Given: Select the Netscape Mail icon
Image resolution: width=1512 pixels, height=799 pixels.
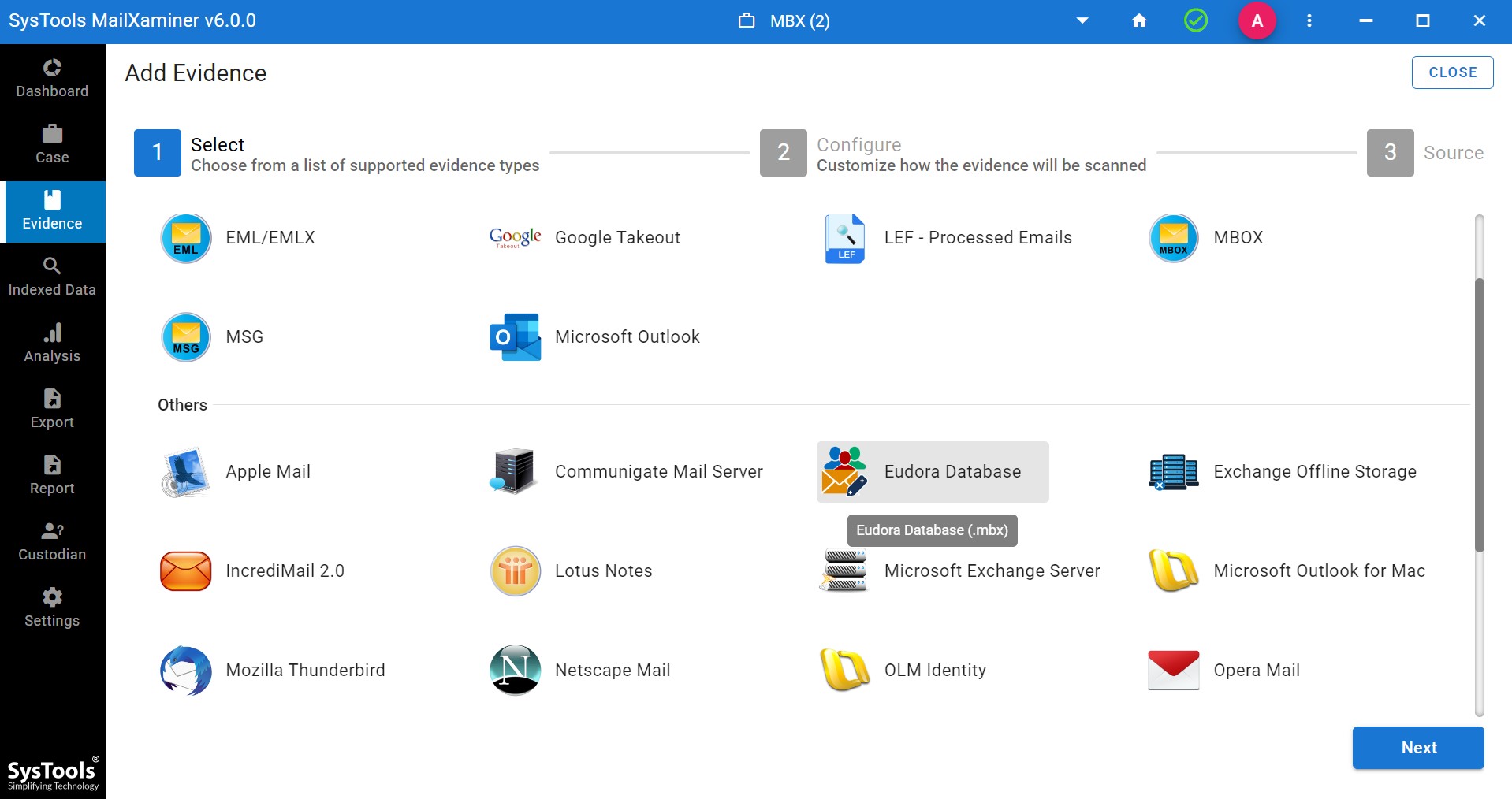Looking at the screenshot, I should click(x=516, y=670).
